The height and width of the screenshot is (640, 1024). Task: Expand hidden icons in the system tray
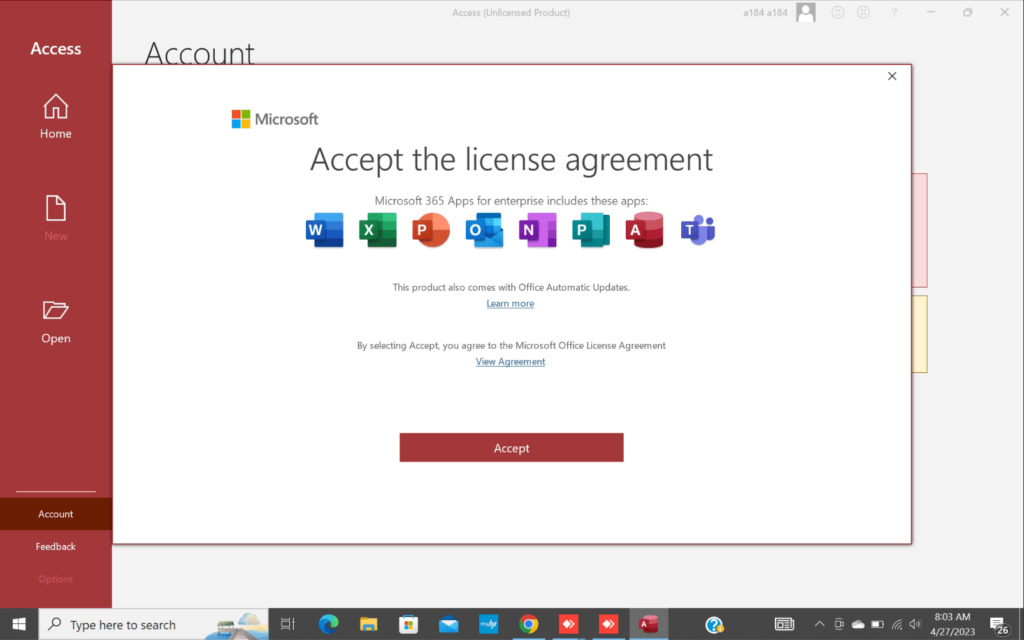[x=819, y=624]
